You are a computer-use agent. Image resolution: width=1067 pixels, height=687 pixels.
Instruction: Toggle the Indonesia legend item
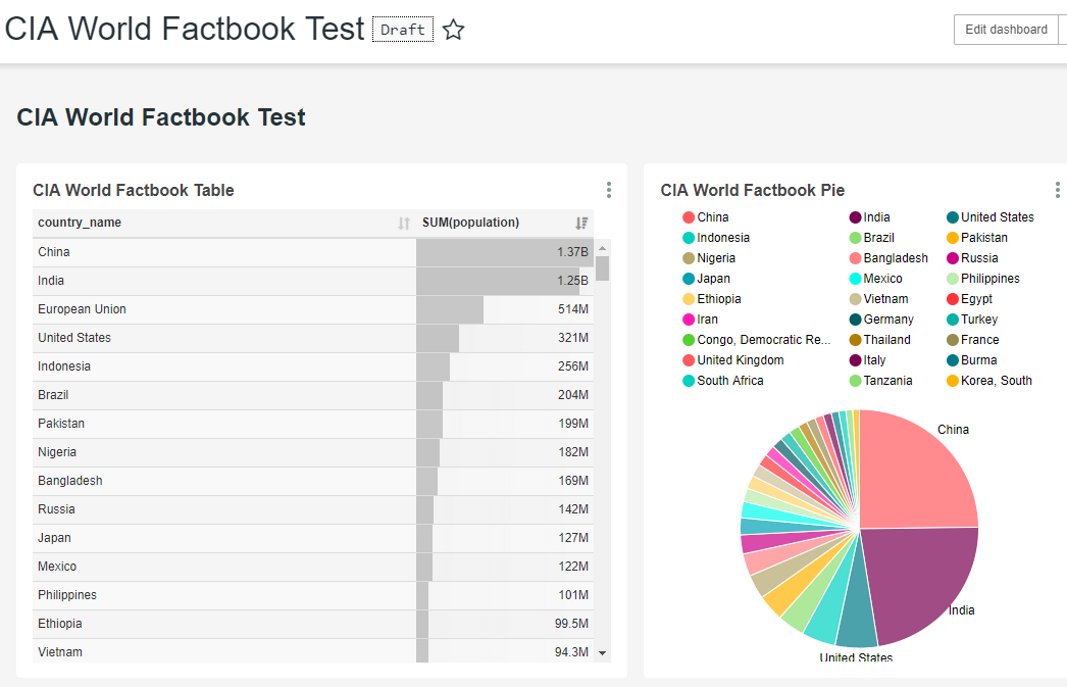[722, 238]
